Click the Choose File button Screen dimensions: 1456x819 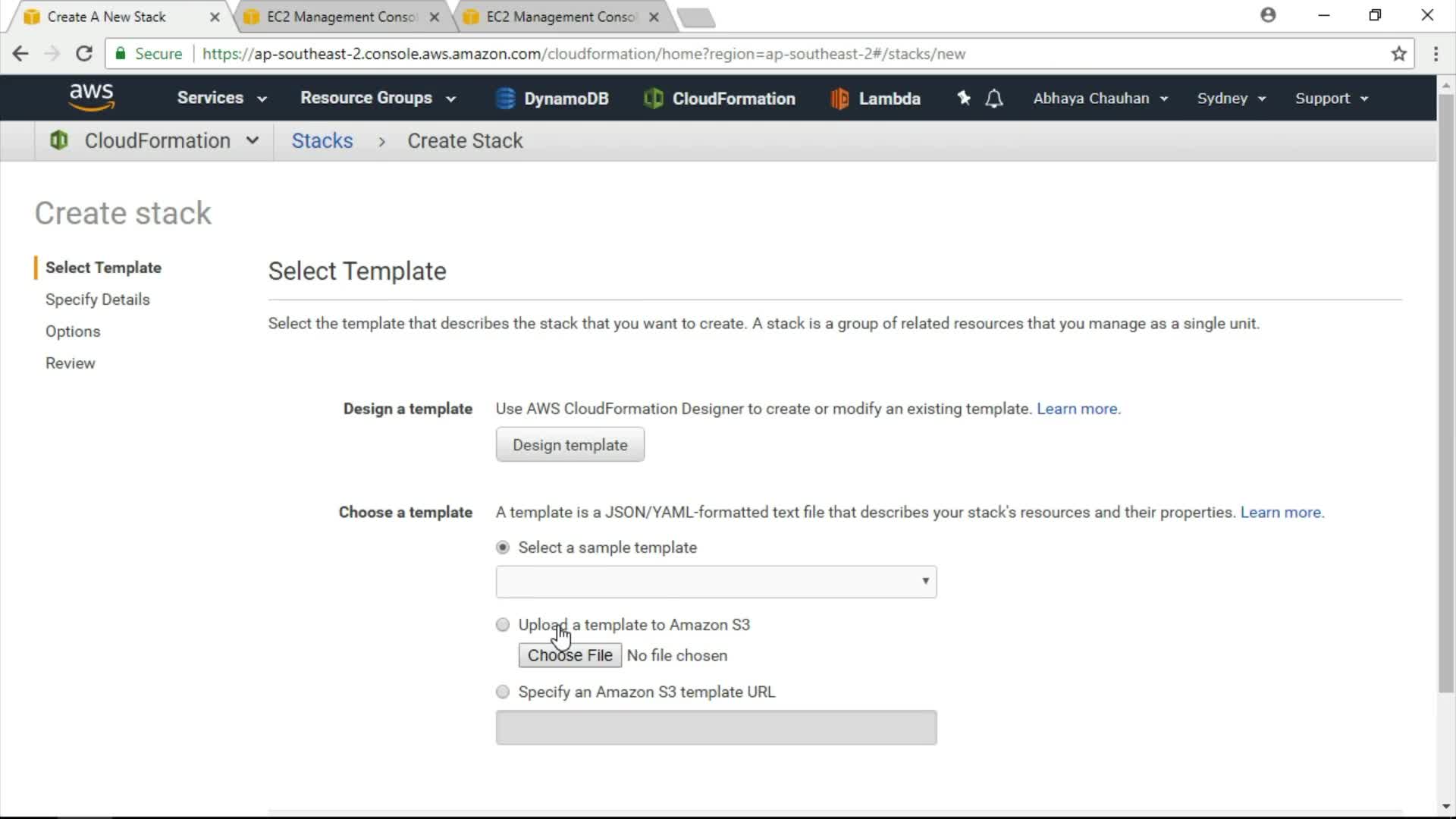tap(570, 655)
